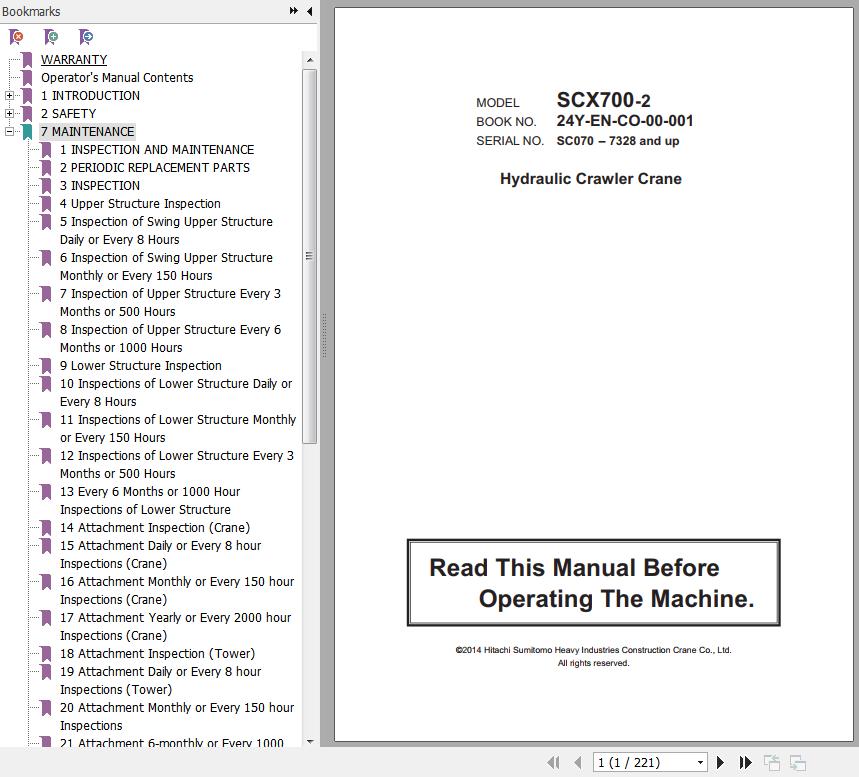The image size is (859, 777).
Task: Select the 7 MAINTENANCE bookmark
Action: pyautogui.click(x=87, y=132)
